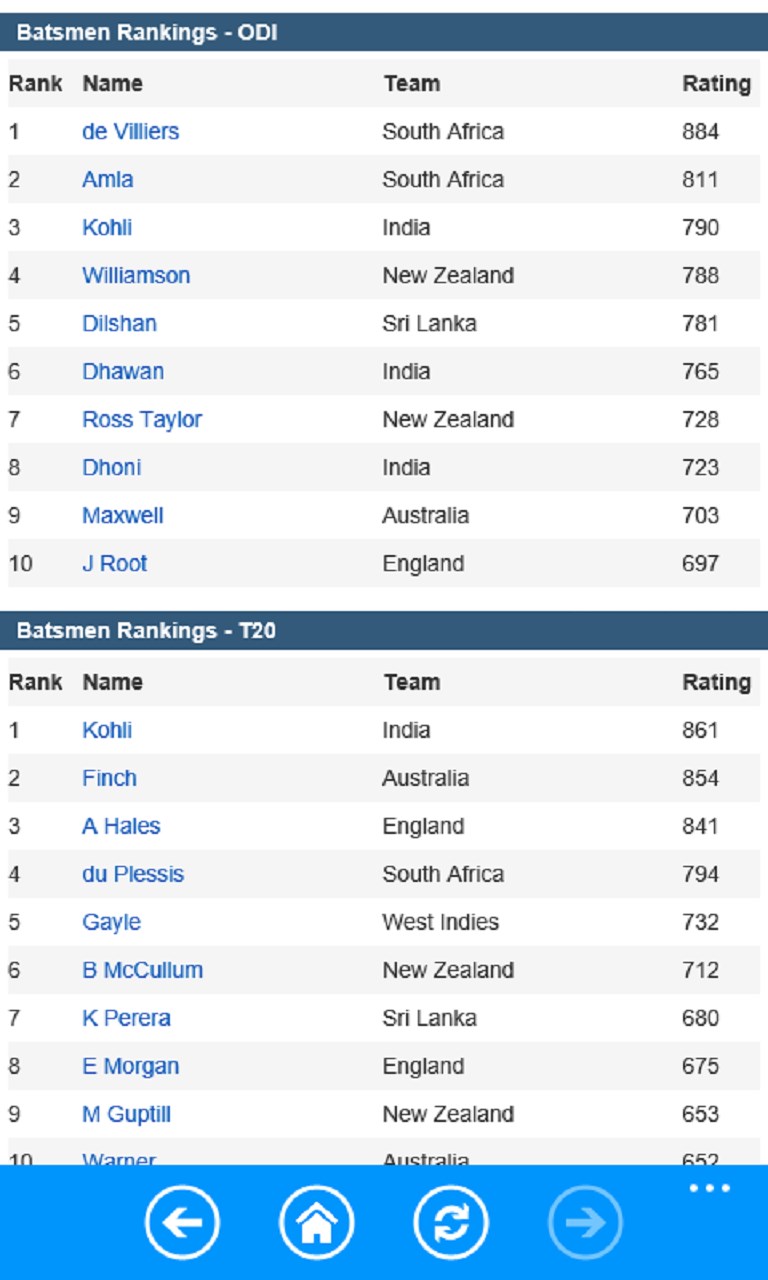Screen dimensions: 768x1280
Task: Select the Batsmen Rankings - T20 header
Action: (x=146, y=631)
